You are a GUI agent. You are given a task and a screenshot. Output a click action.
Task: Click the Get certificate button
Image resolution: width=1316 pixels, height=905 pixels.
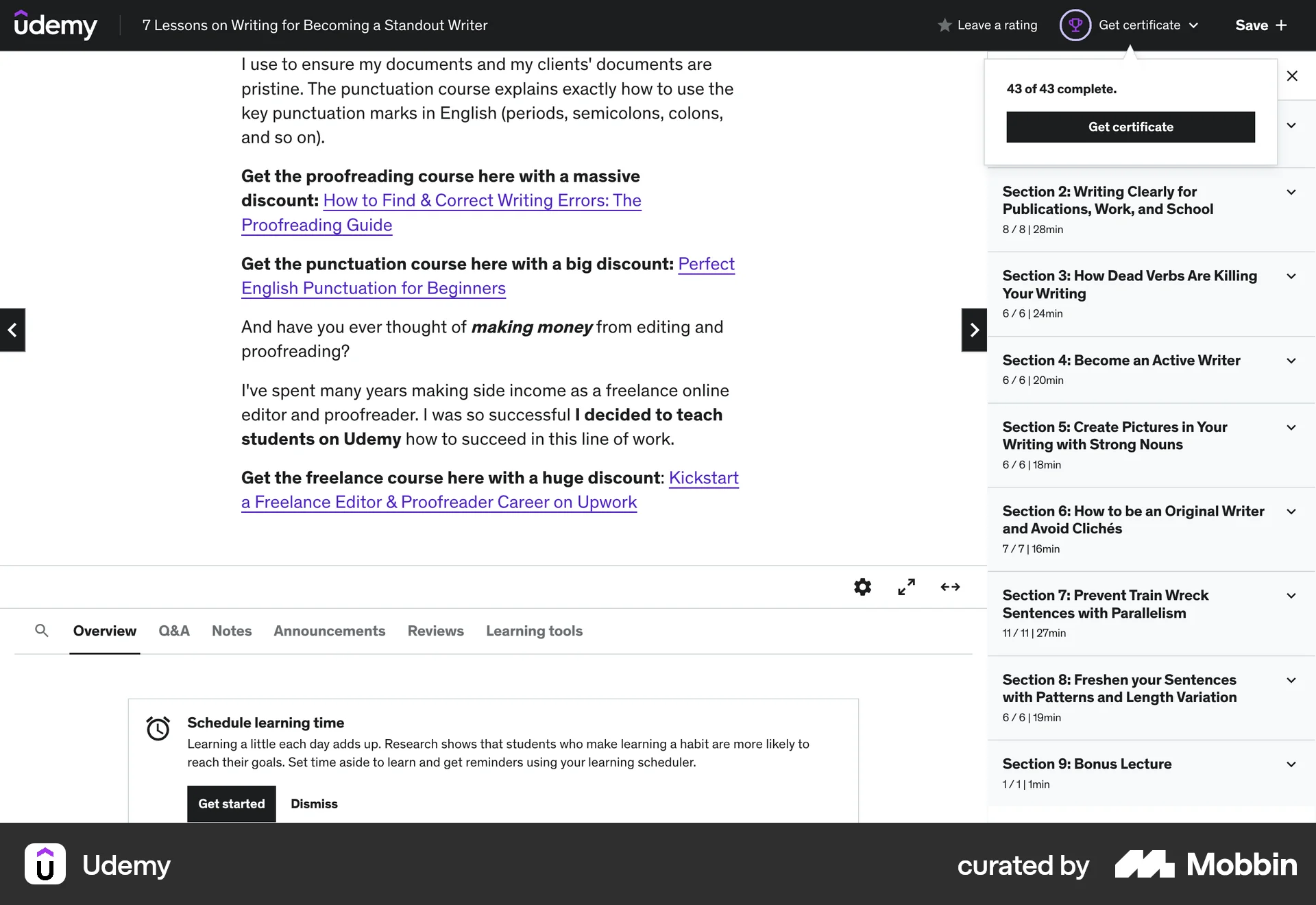tap(1130, 127)
